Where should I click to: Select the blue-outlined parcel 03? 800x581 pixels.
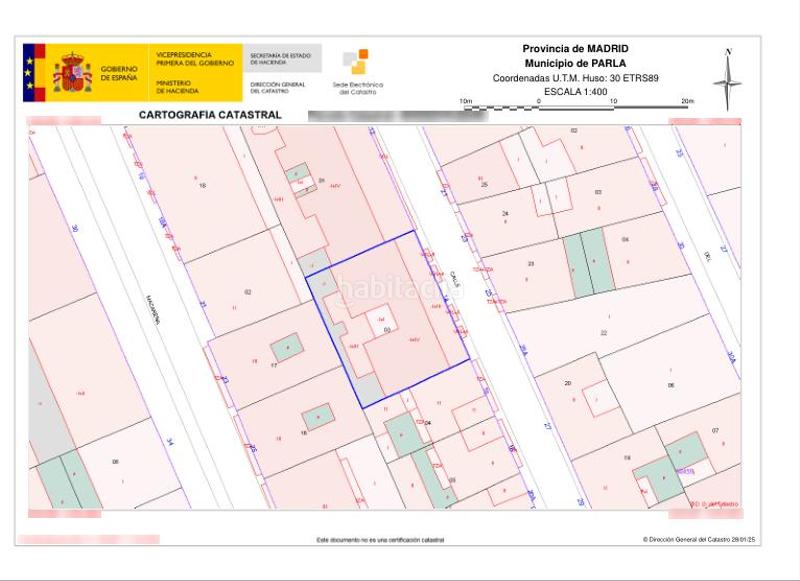390,320
